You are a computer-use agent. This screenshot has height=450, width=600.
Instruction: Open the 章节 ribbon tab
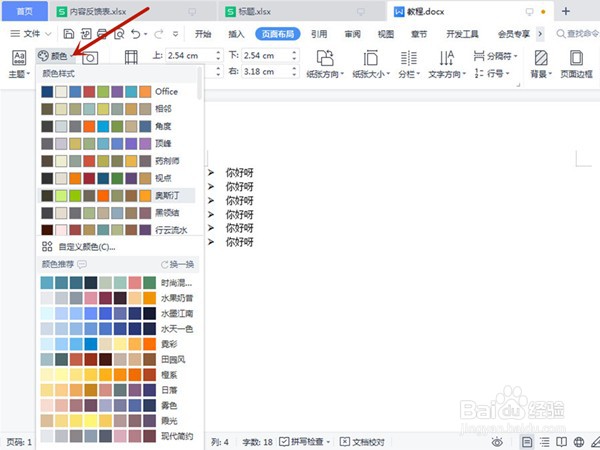click(x=419, y=34)
